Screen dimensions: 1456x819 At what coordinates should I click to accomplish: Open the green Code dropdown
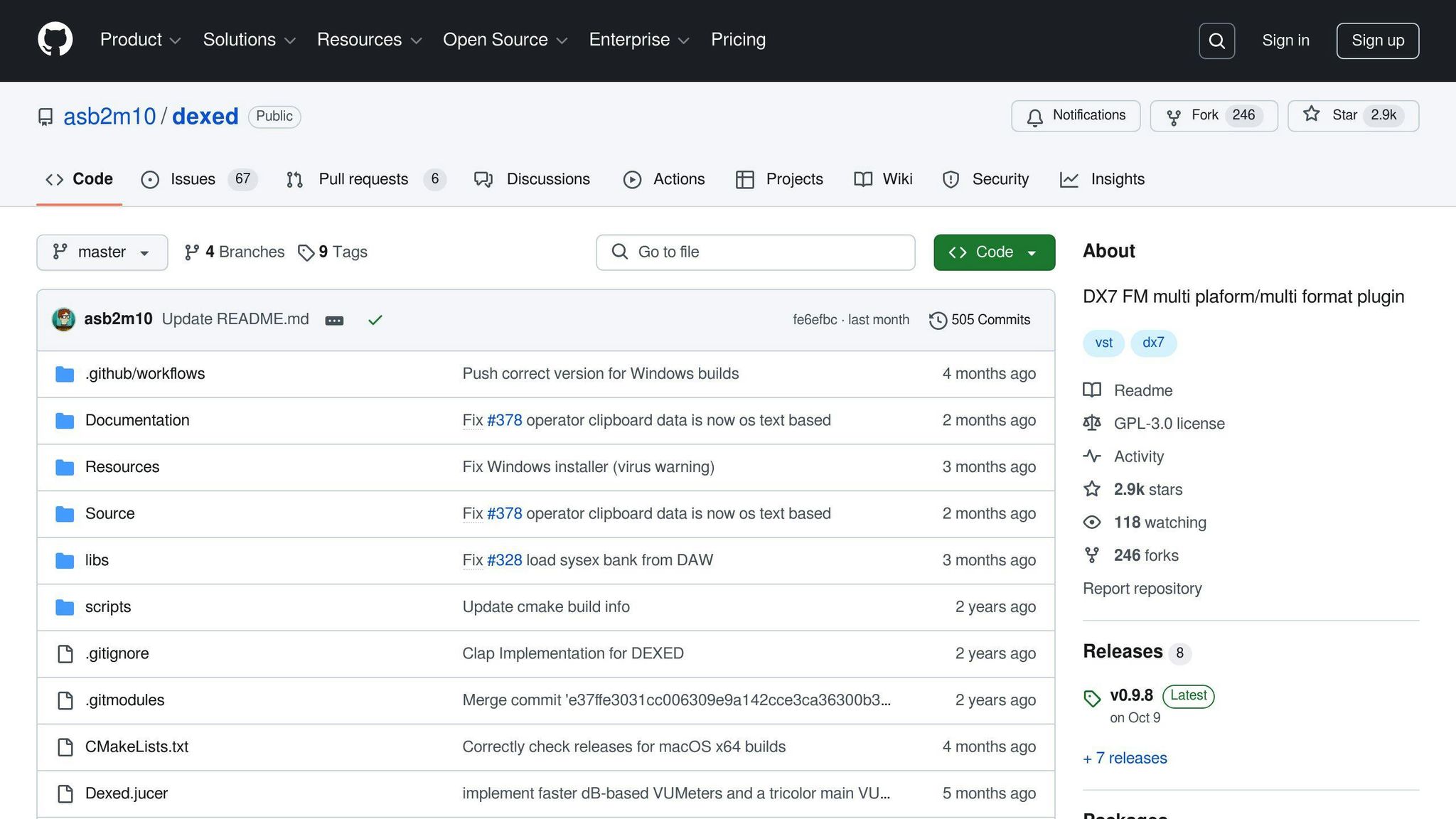click(x=994, y=252)
